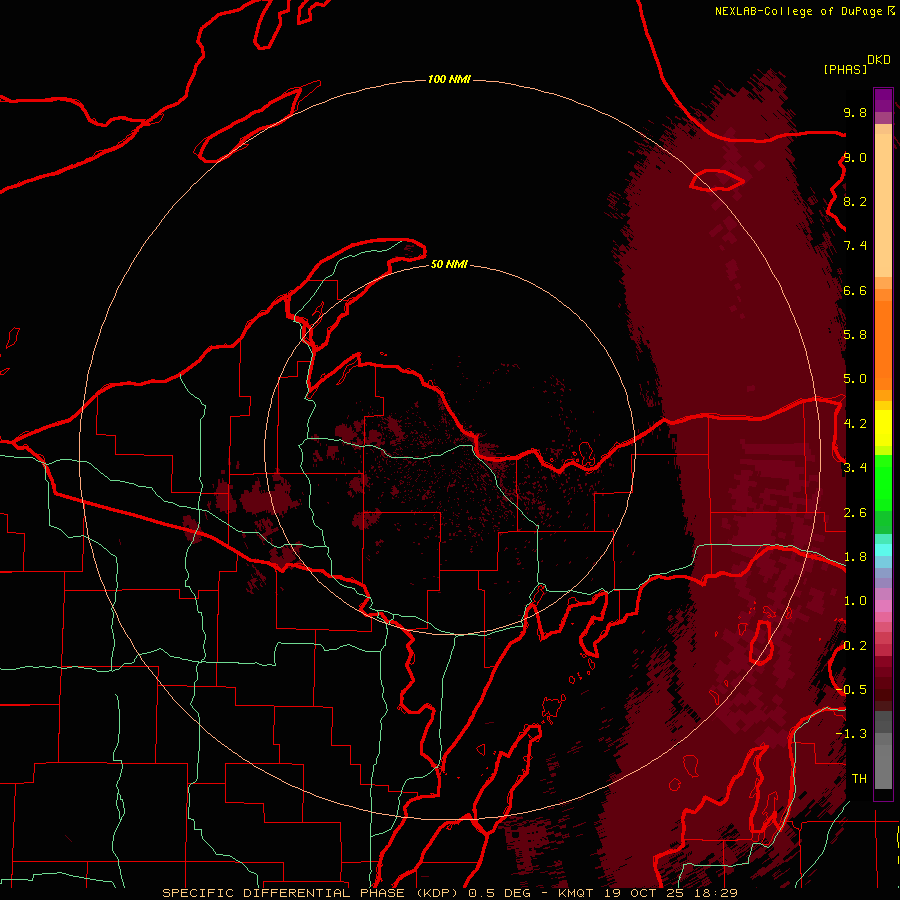The width and height of the screenshot is (900, 900).
Task: Click the 2.6 color scale value
Action: pos(855,513)
